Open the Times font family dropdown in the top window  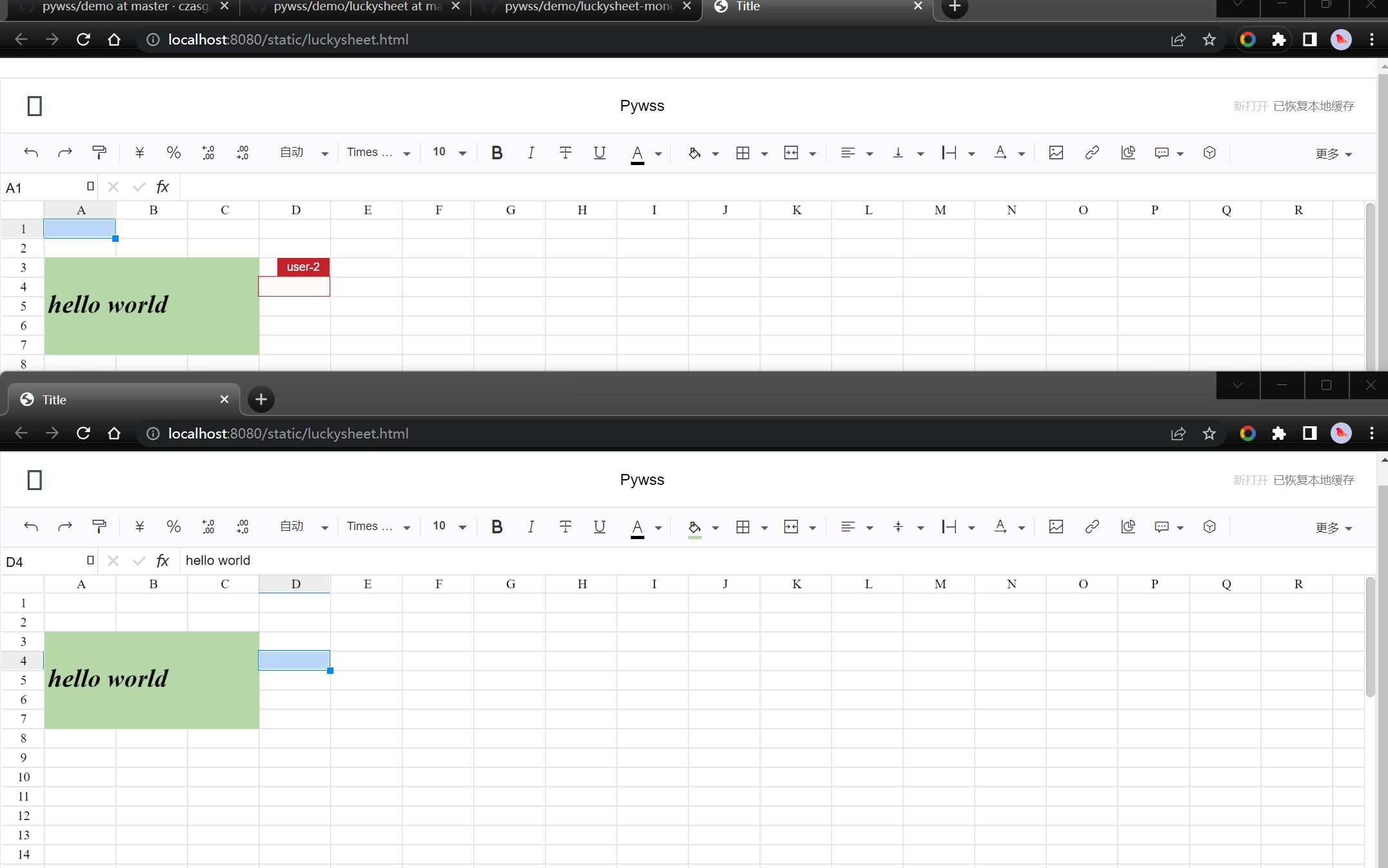379,153
